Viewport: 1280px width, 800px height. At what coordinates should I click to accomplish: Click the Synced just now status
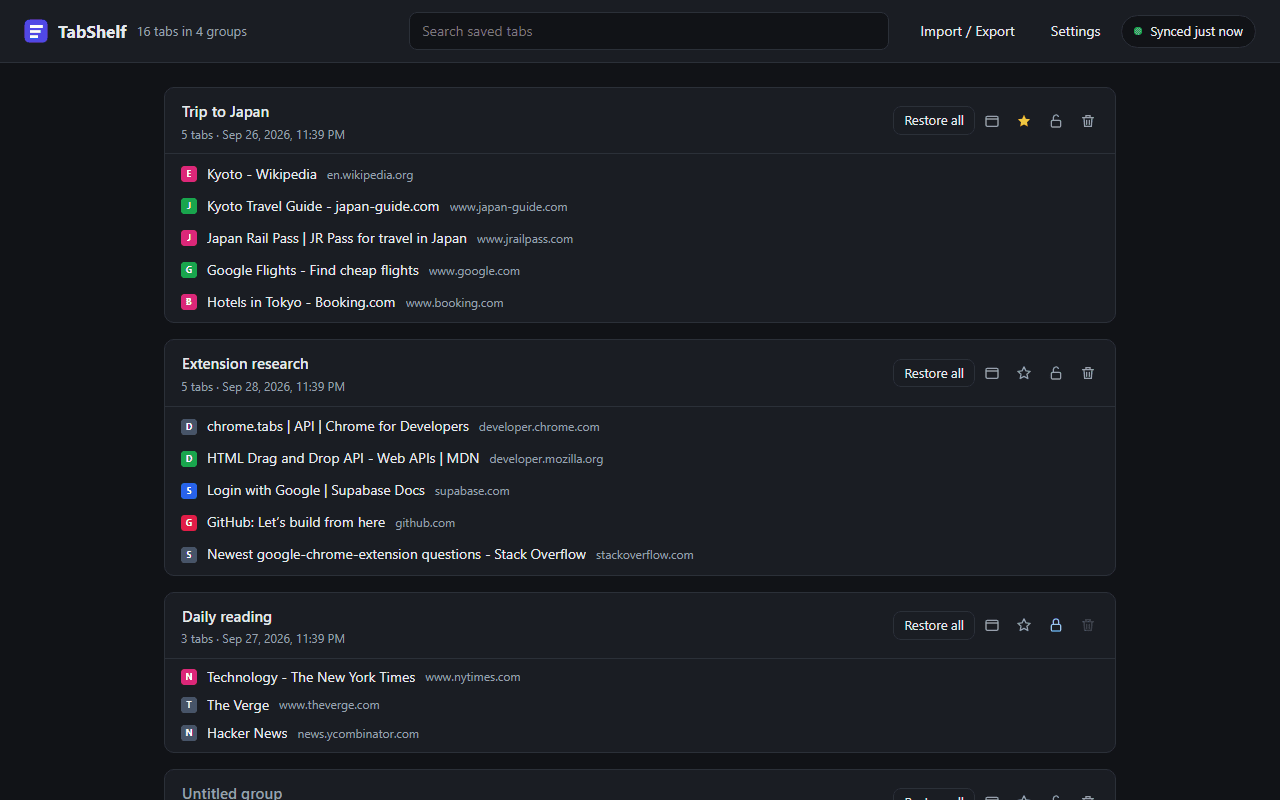[1188, 31]
